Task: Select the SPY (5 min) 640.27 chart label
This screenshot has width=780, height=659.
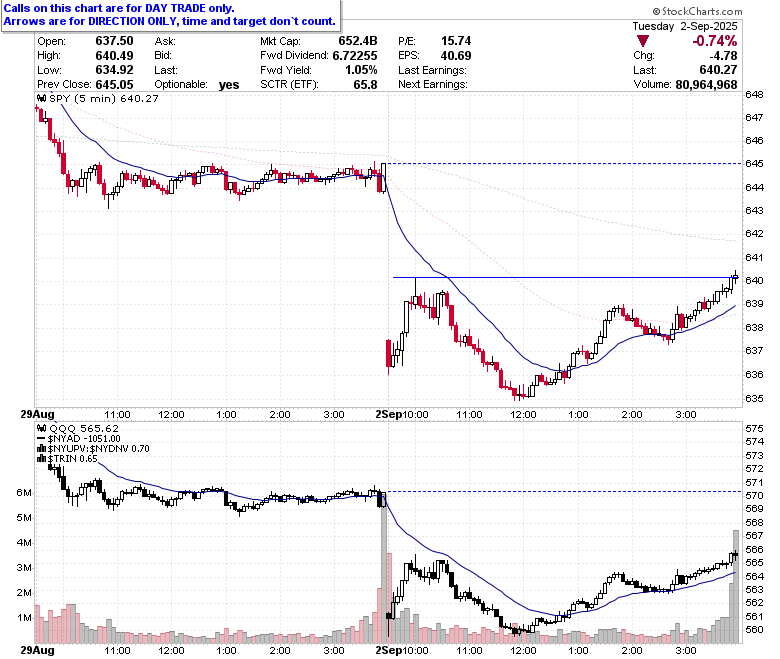Action: 103,98
